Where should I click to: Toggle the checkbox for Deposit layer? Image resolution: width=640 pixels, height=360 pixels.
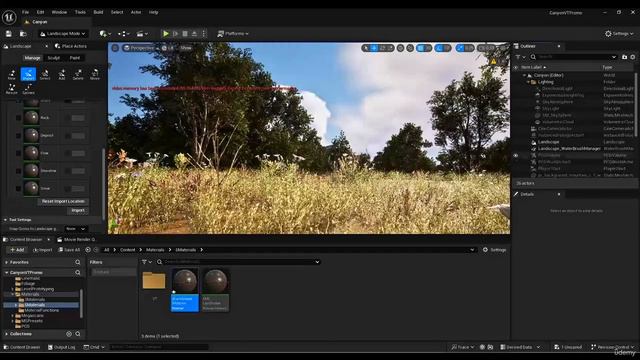tap(18, 135)
